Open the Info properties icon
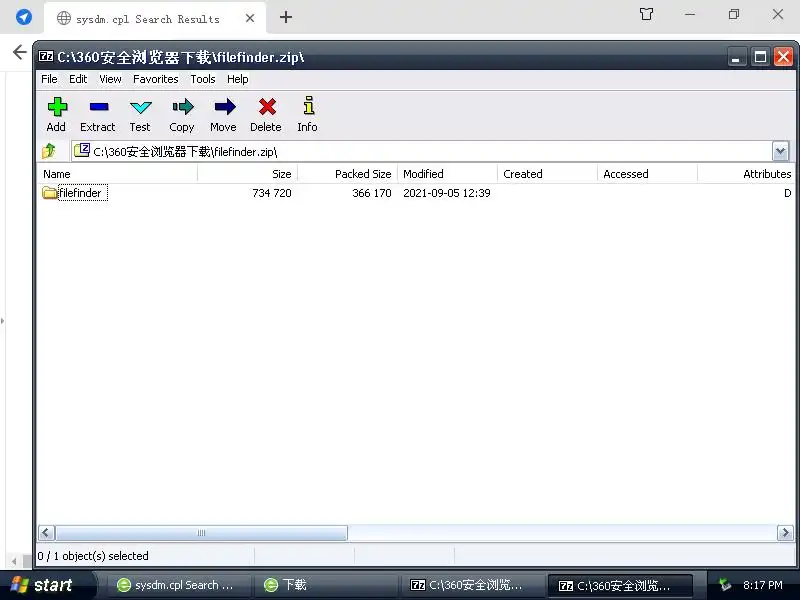The width and height of the screenshot is (800, 600). pyautogui.click(x=308, y=106)
